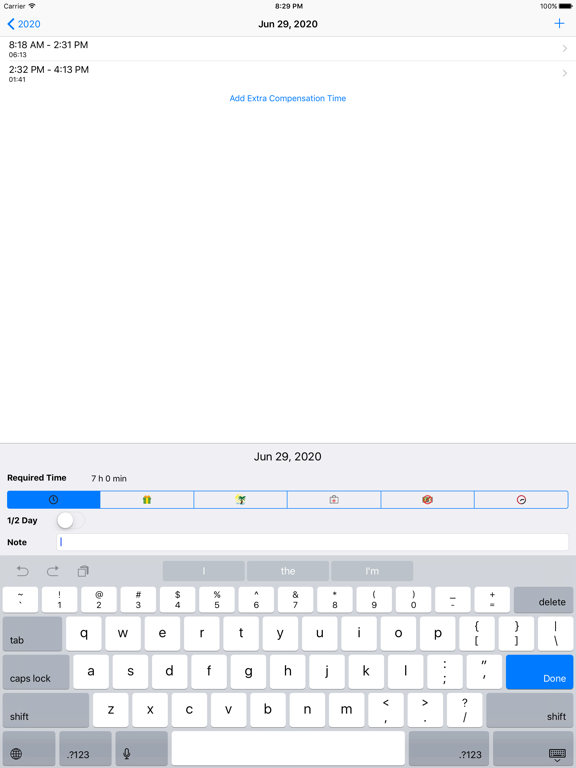Tap the right shift key

coord(529,710)
